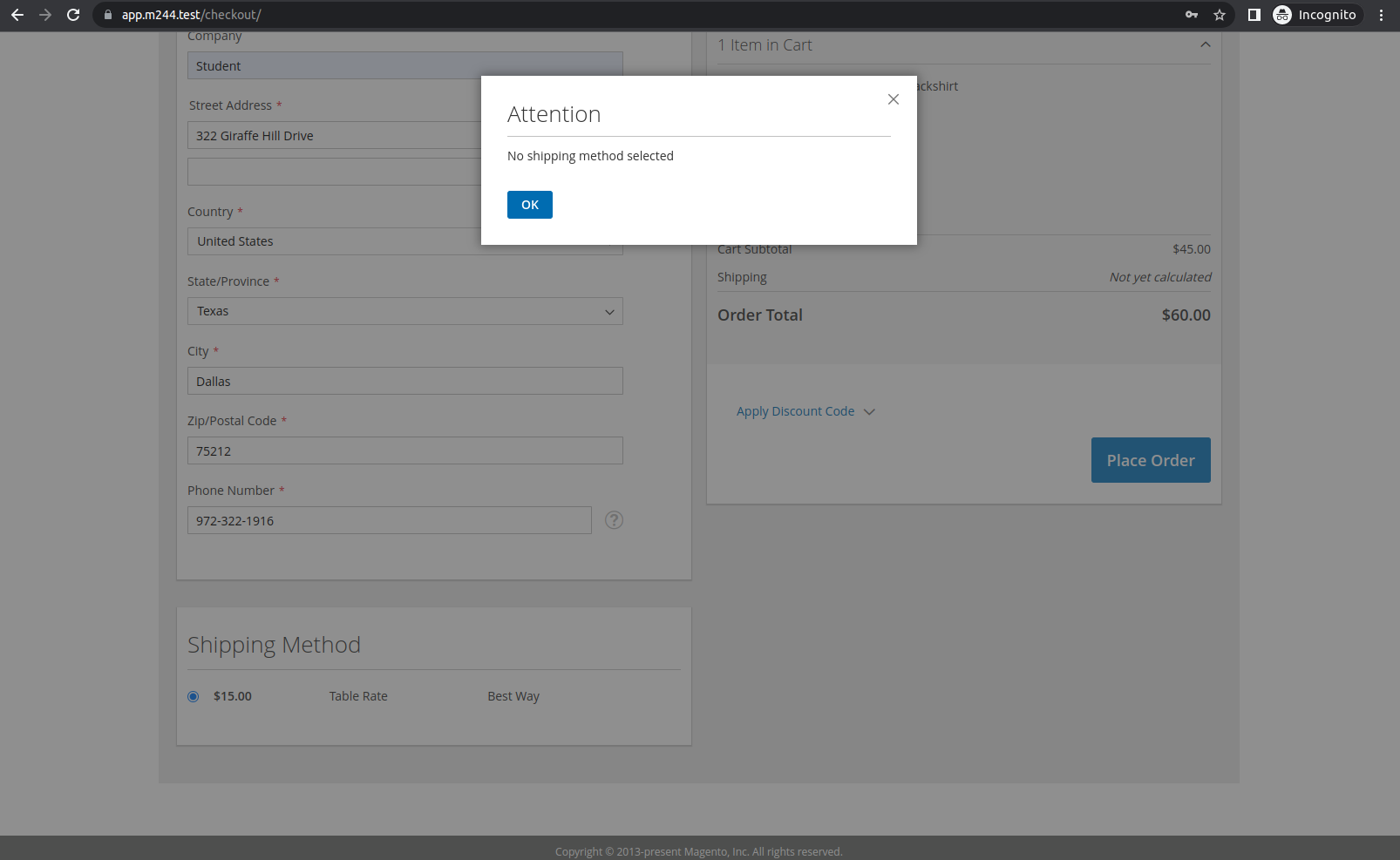Viewport: 1400px width, 860px height.
Task: Click the City field containing Dallas
Action: click(405, 381)
